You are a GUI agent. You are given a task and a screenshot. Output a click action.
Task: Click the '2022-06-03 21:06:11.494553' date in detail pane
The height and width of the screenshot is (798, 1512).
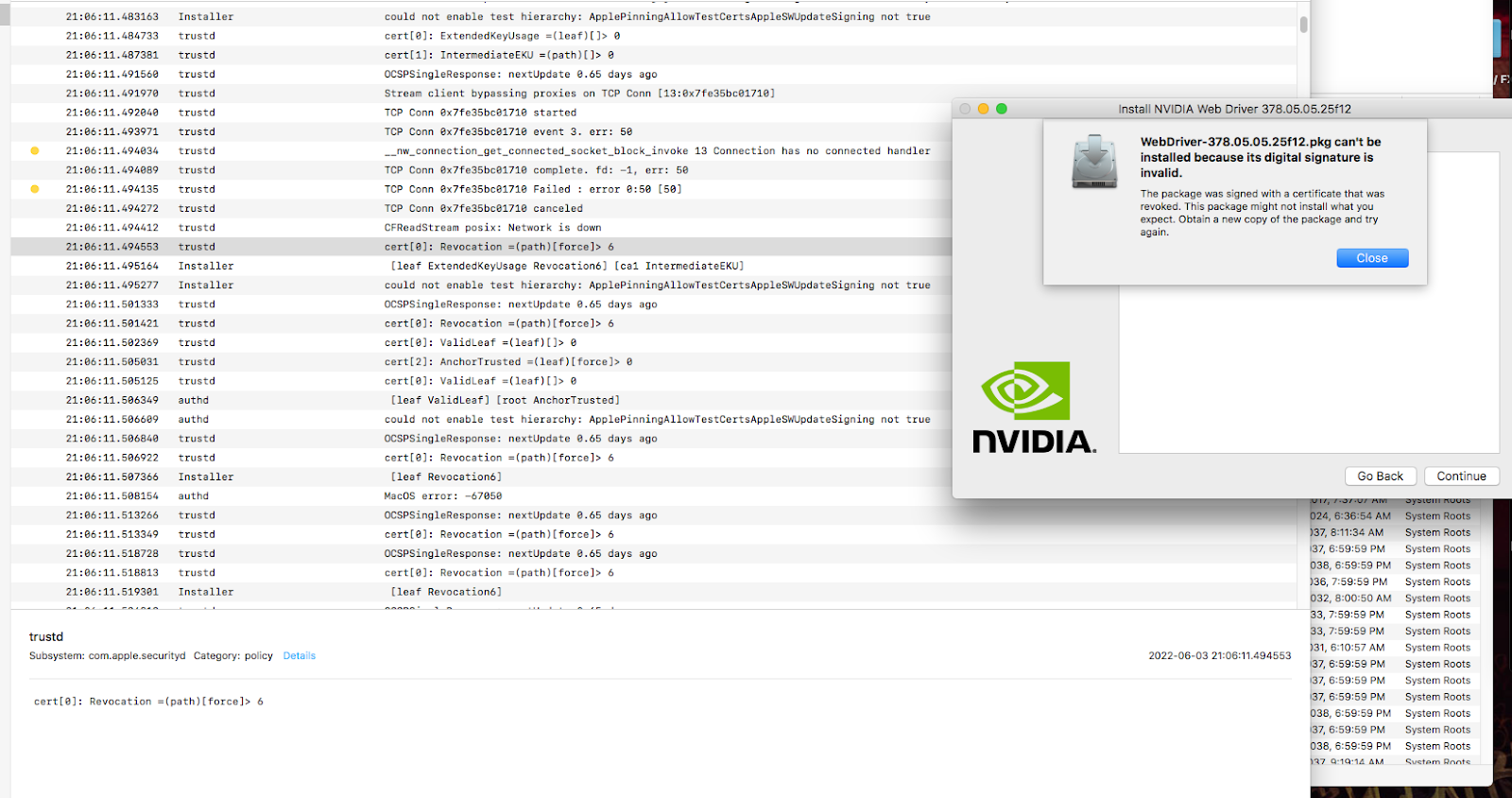coord(1219,655)
